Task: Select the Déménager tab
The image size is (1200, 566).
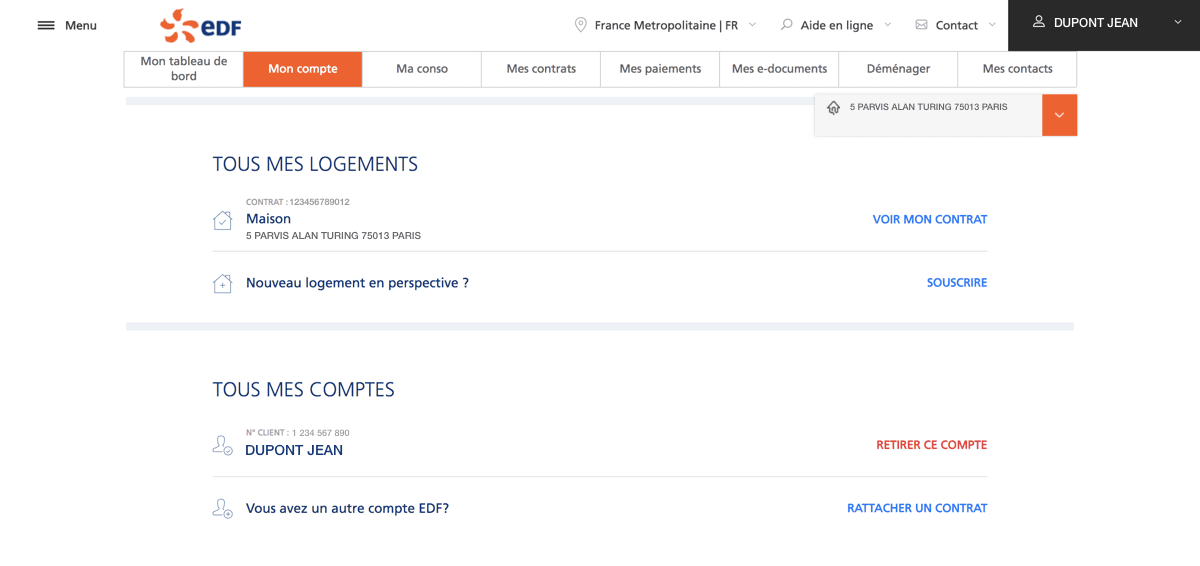Action: 898,69
